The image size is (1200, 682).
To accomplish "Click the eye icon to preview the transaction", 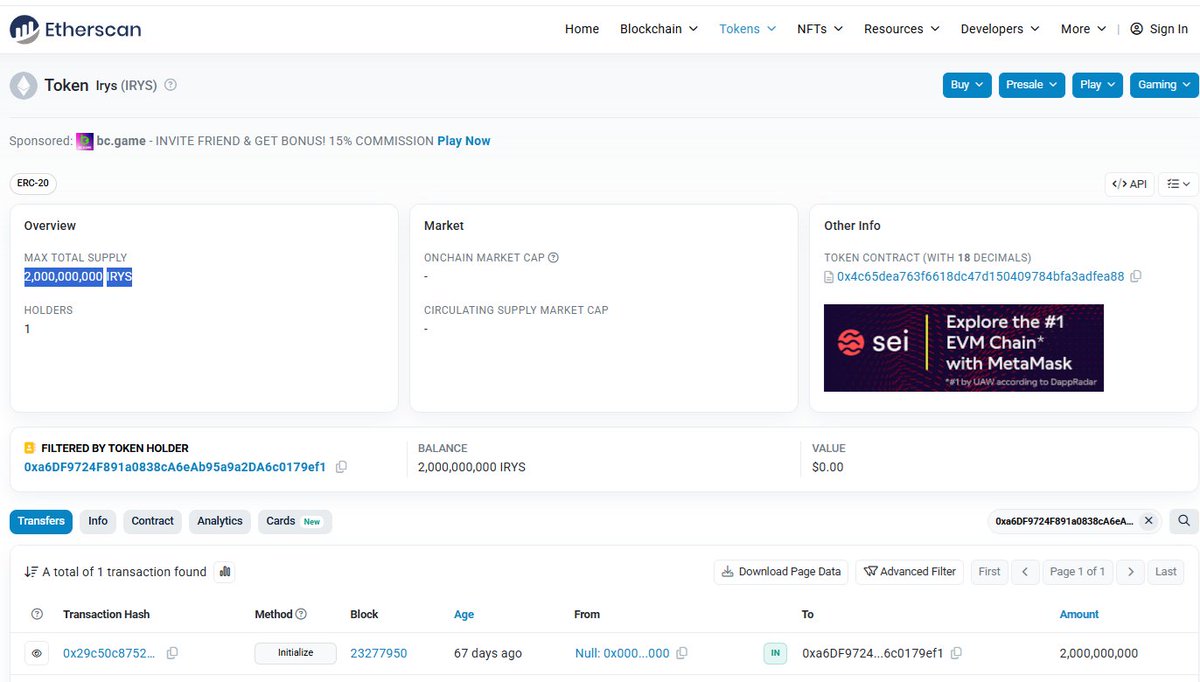I will point(37,653).
